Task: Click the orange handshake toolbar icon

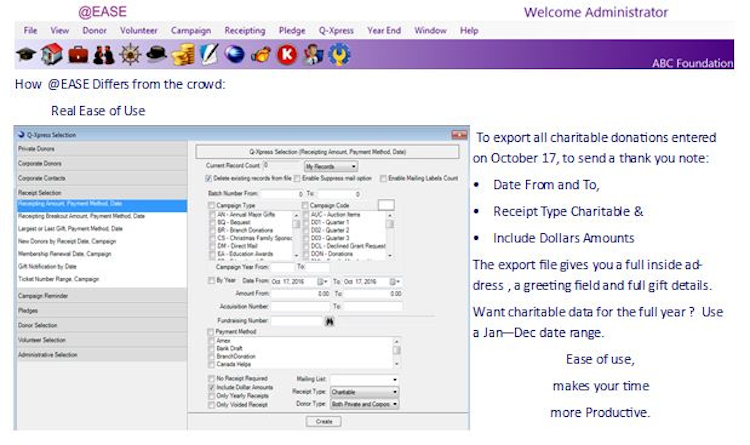Action: pyautogui.click(x=261, y=55)
